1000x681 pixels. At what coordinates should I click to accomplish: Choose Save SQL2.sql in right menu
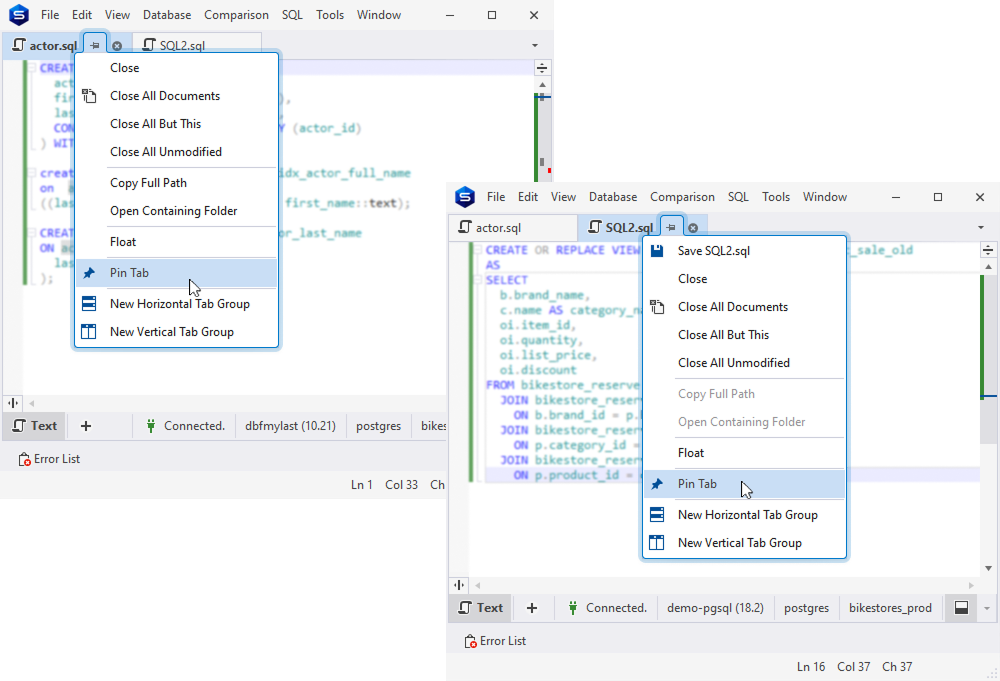pos(744,251)
